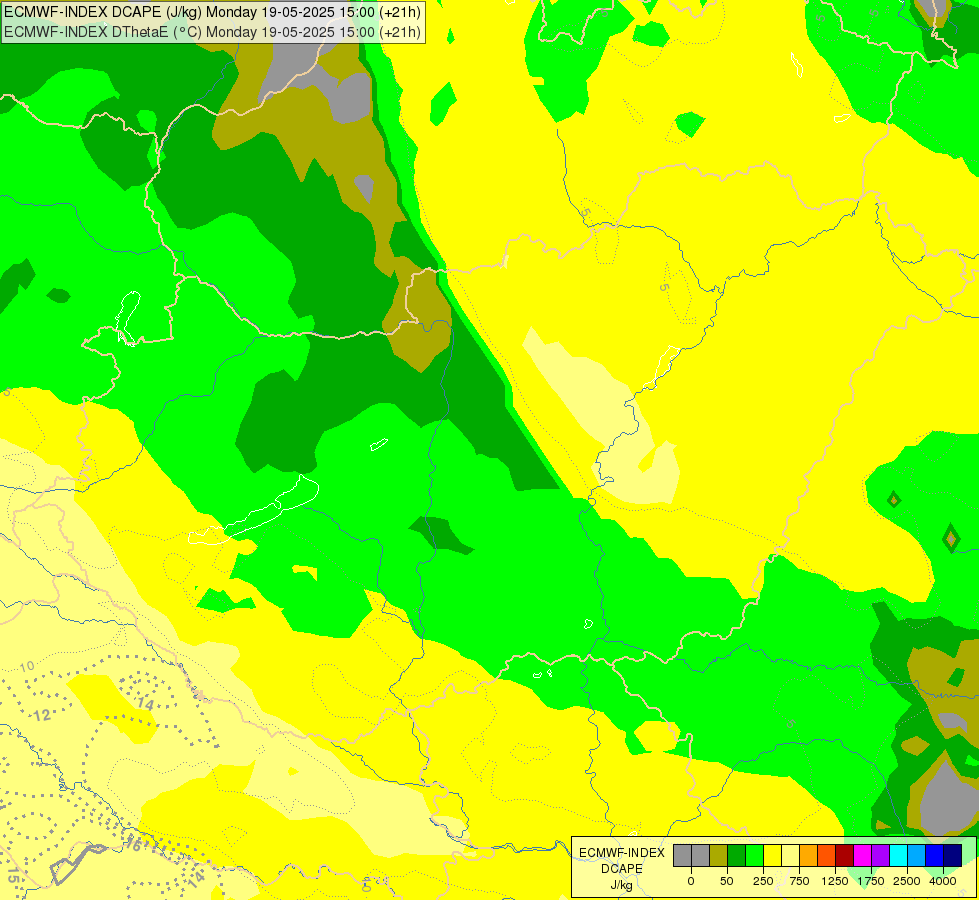Click the legend tick label 0
The width and height of the screenshot is (979, 900).
[691, 881]
